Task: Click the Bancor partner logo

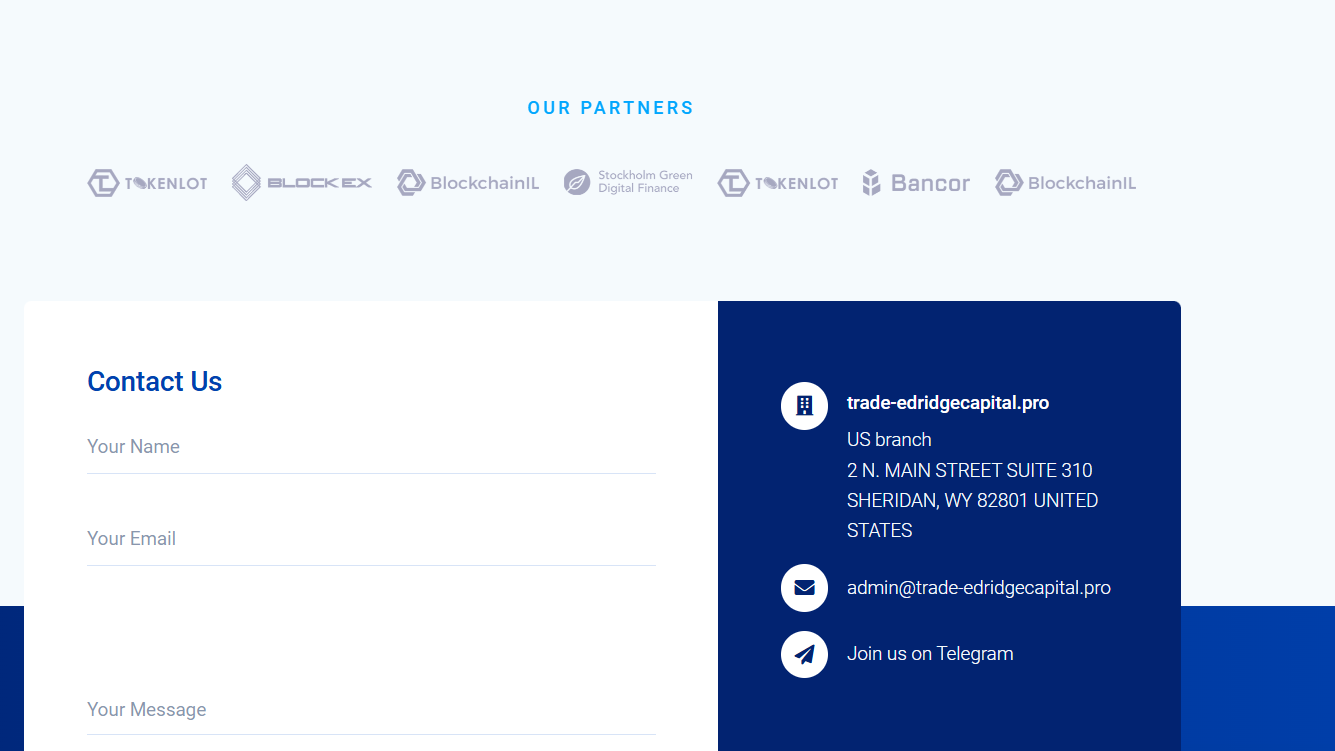Action: tap(916, 183)
